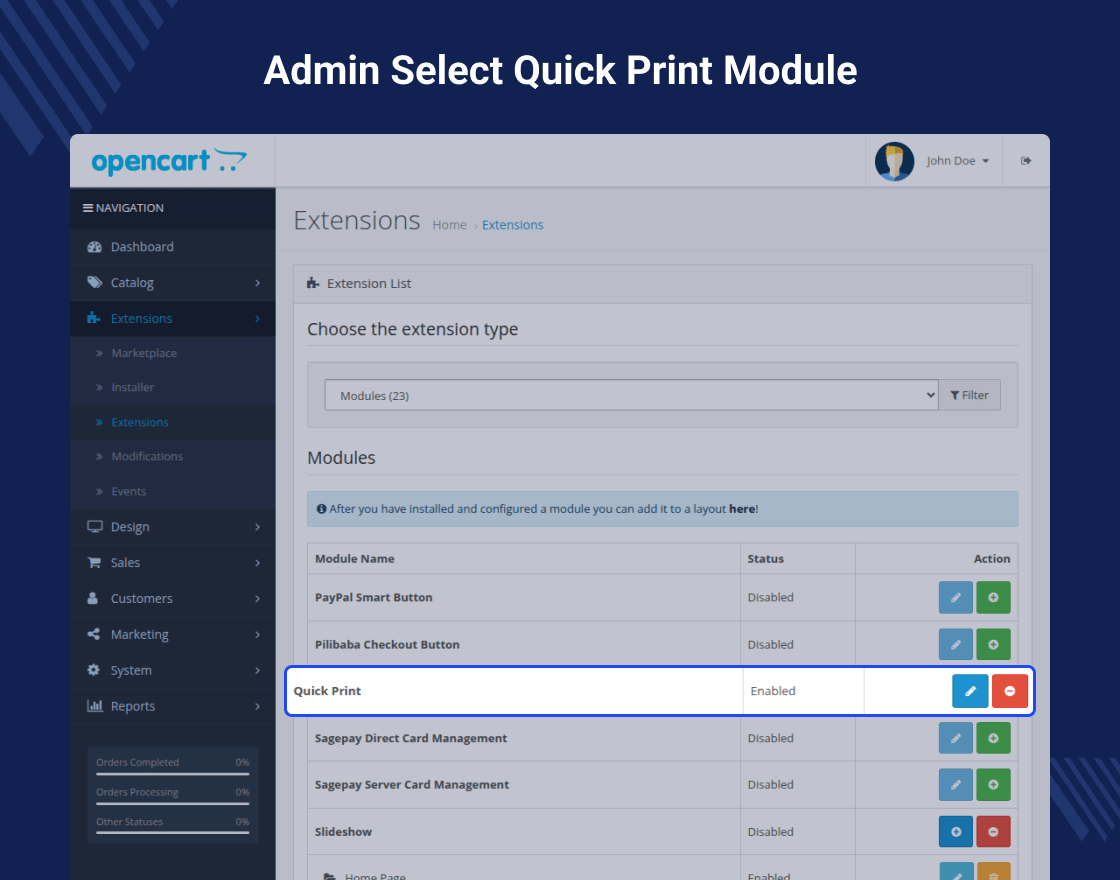Open Dashboard from the sidebar
Image resolution: width=1120 pixels, height=880 pixels.
142,247
